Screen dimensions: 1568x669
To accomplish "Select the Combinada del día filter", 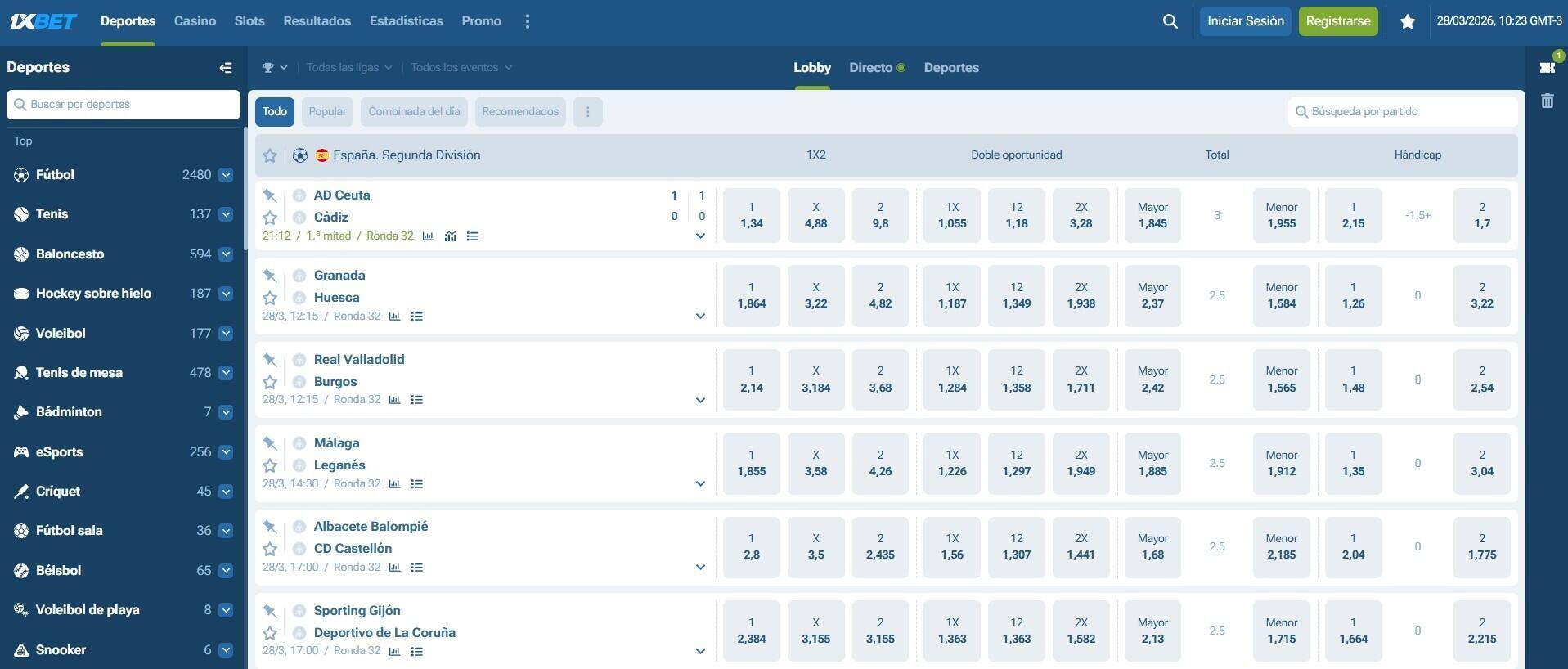I will pyautogui.click(x=414, y=112).
